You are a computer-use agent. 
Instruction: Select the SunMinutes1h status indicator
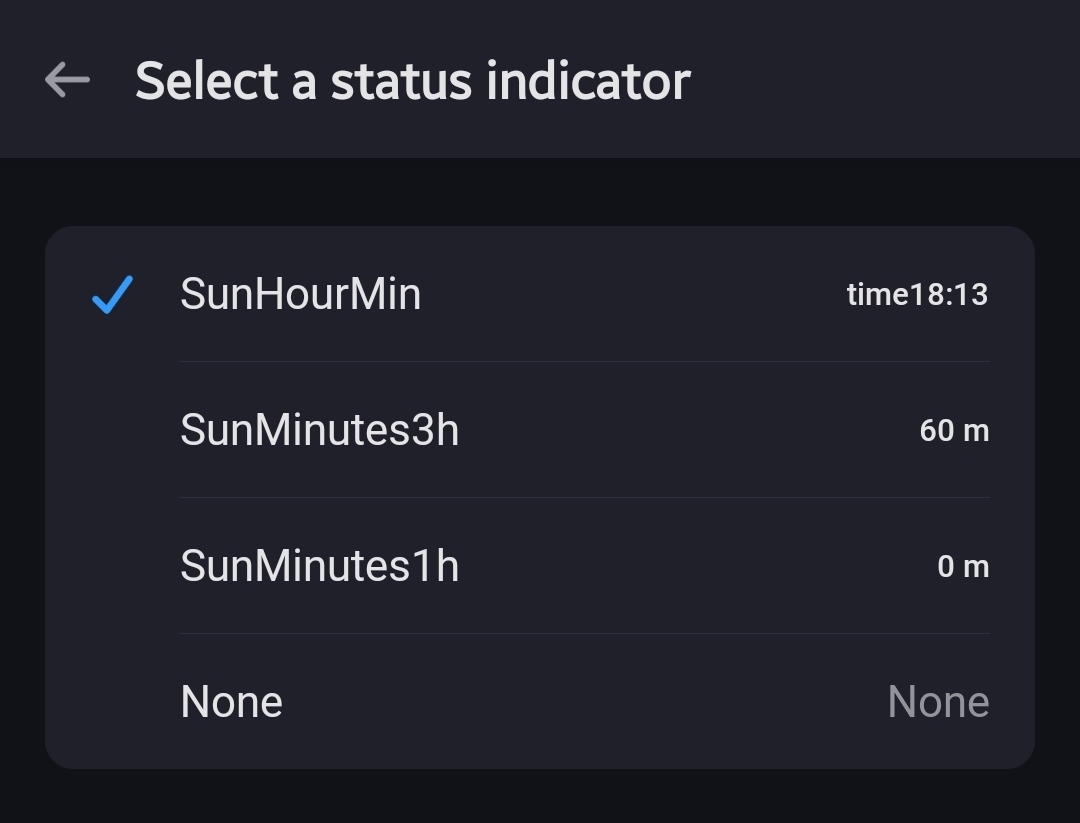[x=540, y=566]
